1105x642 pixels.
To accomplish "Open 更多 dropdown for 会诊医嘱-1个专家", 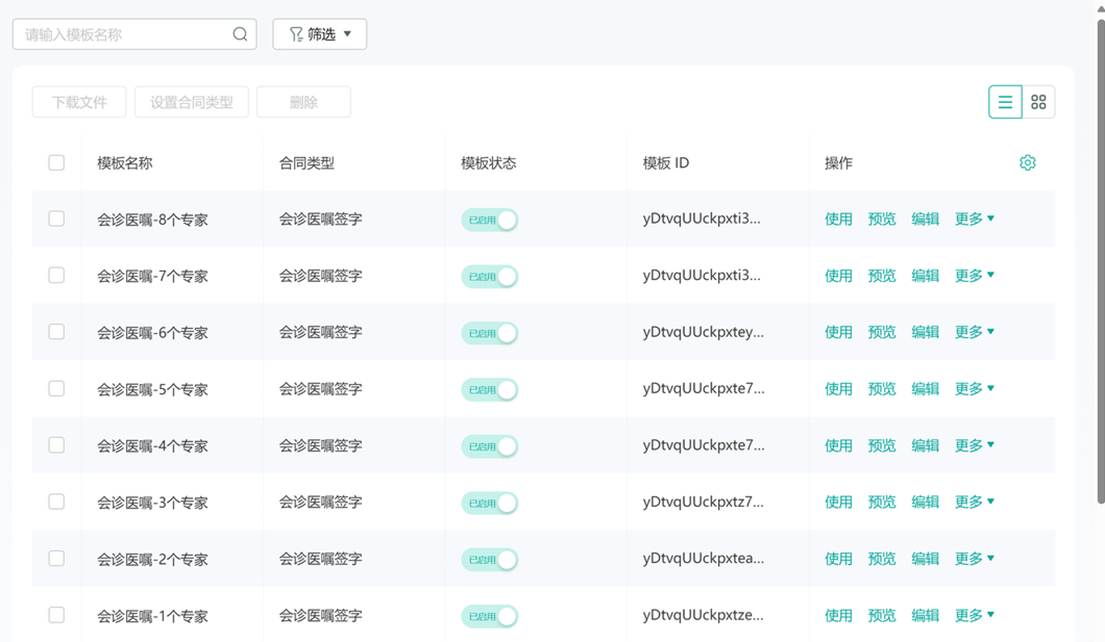I will coord(974,615).
